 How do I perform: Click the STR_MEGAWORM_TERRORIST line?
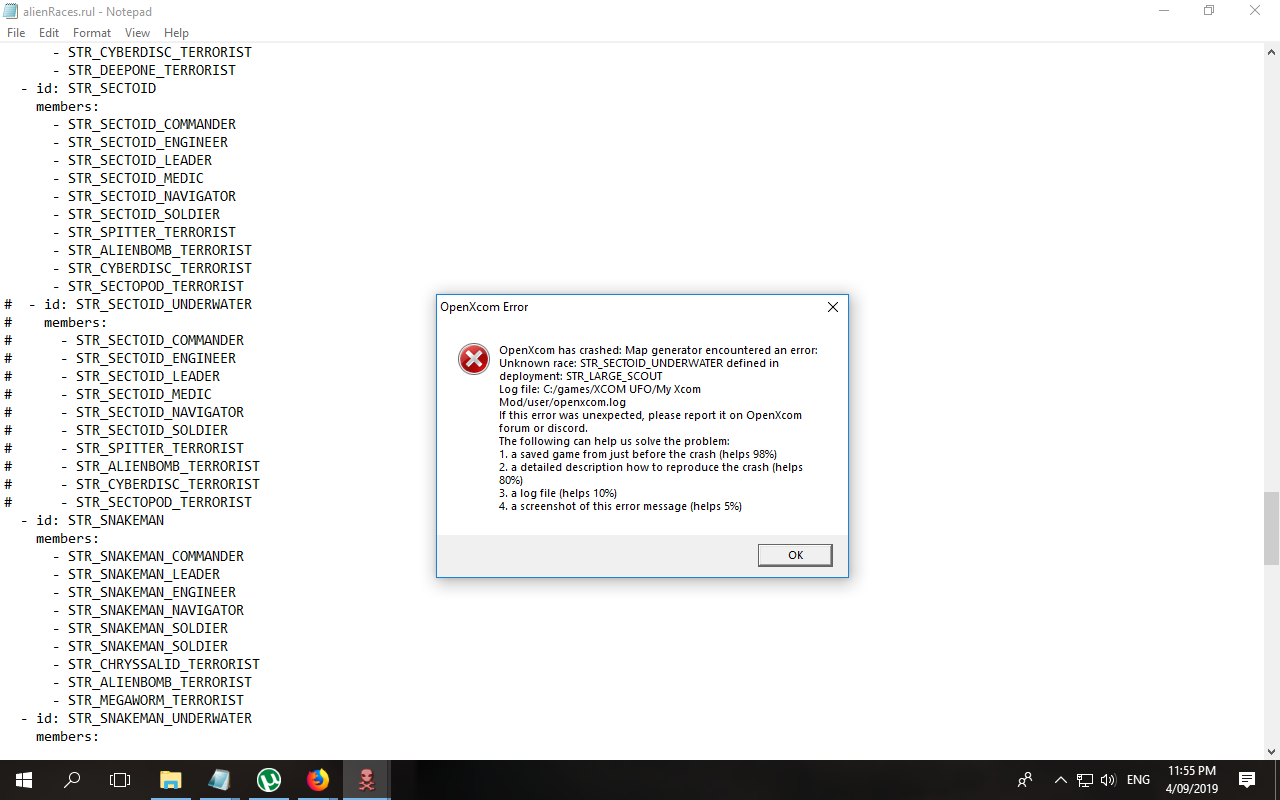click(148, 700)
